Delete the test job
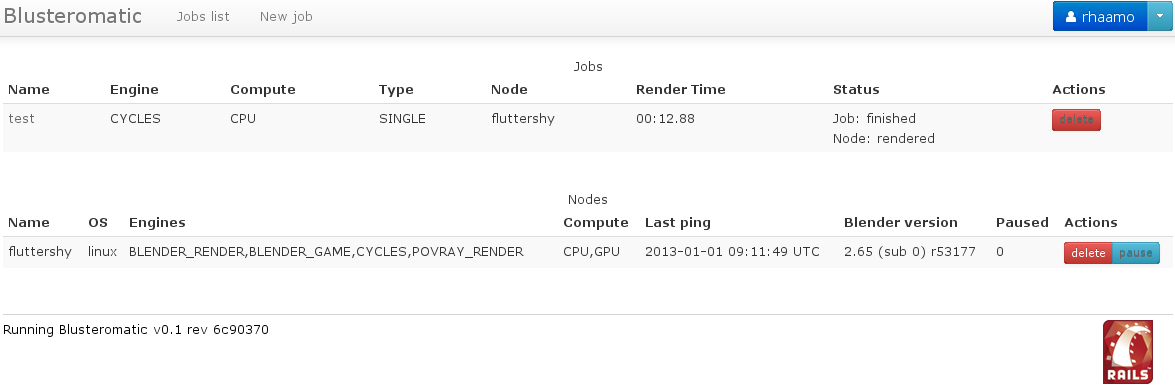The width and height of the screenshot is (1175, 388). [1076, 120]
